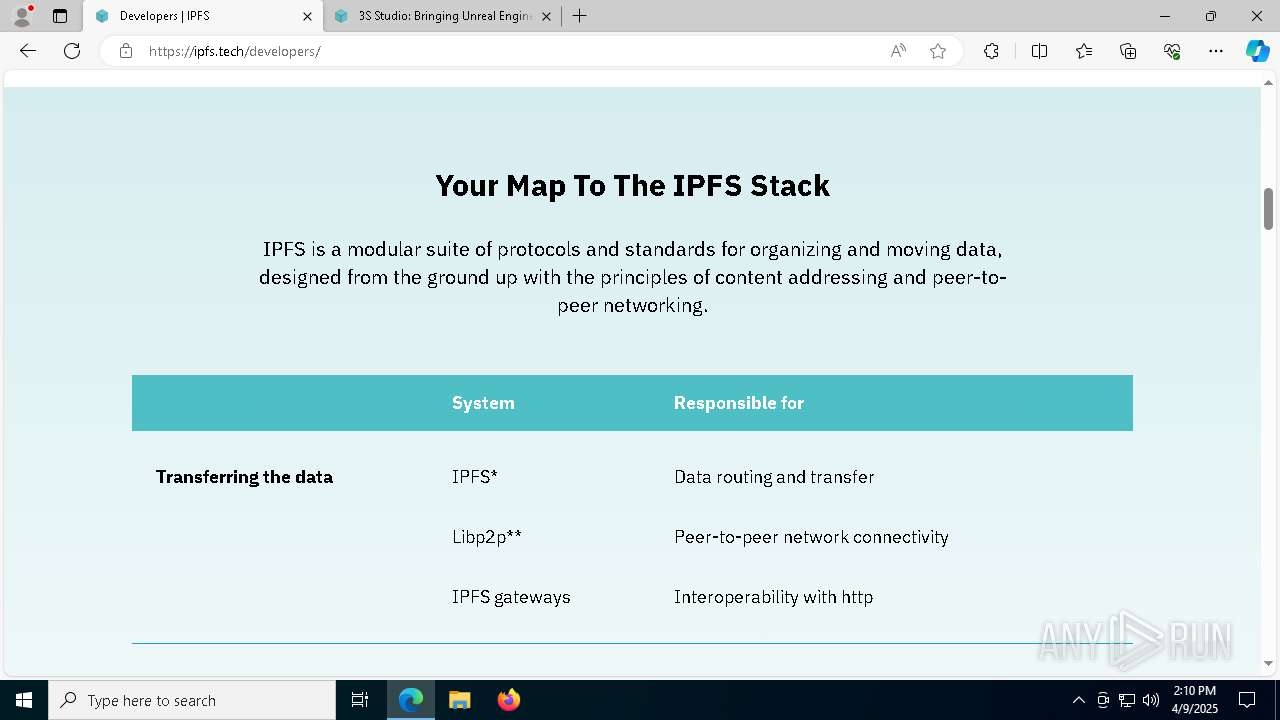Go back to the previous page
Screen dimensions: 1280x720
(x=28, y=51)
